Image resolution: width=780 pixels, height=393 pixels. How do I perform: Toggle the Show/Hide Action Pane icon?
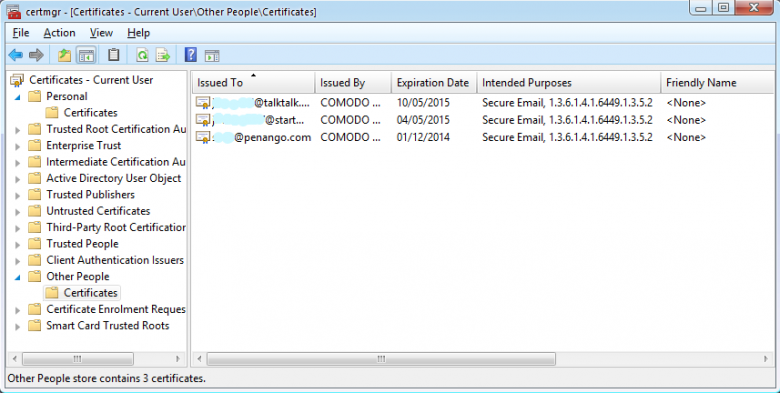click(212, 56)
